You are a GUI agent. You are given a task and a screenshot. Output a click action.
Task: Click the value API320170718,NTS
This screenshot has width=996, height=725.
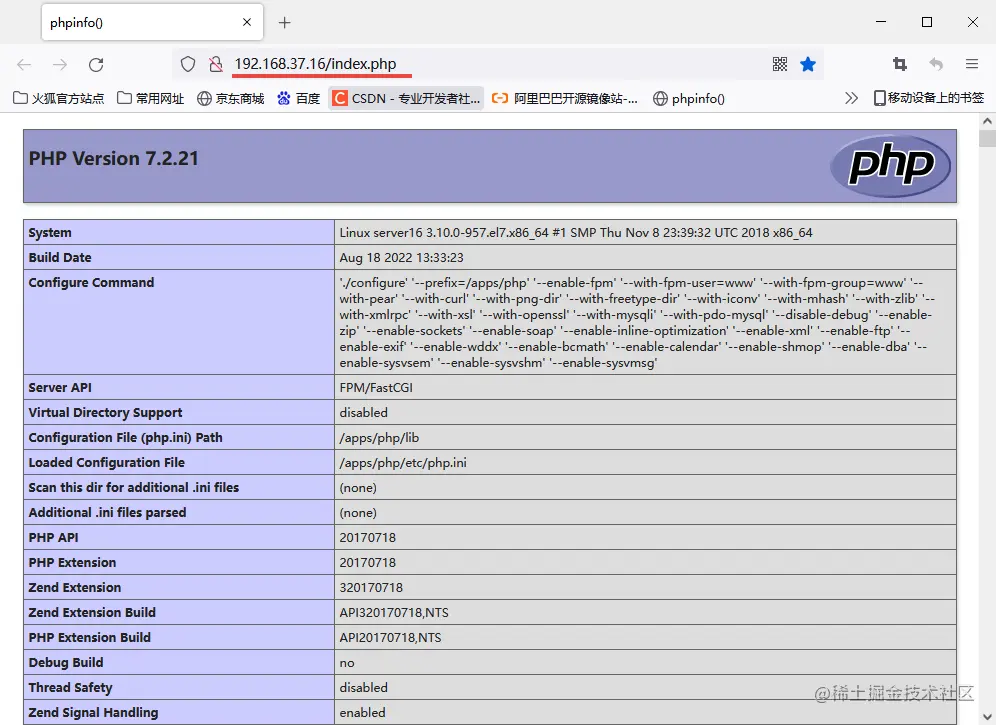tap(394, 613)
